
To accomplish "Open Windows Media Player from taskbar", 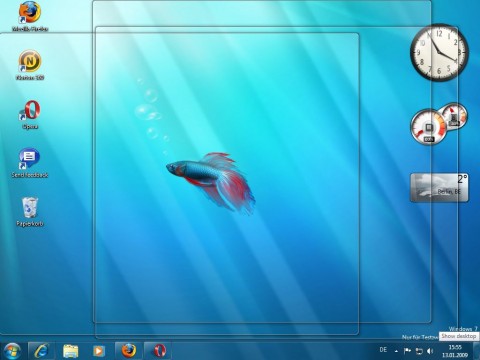I will pos(99,351).
